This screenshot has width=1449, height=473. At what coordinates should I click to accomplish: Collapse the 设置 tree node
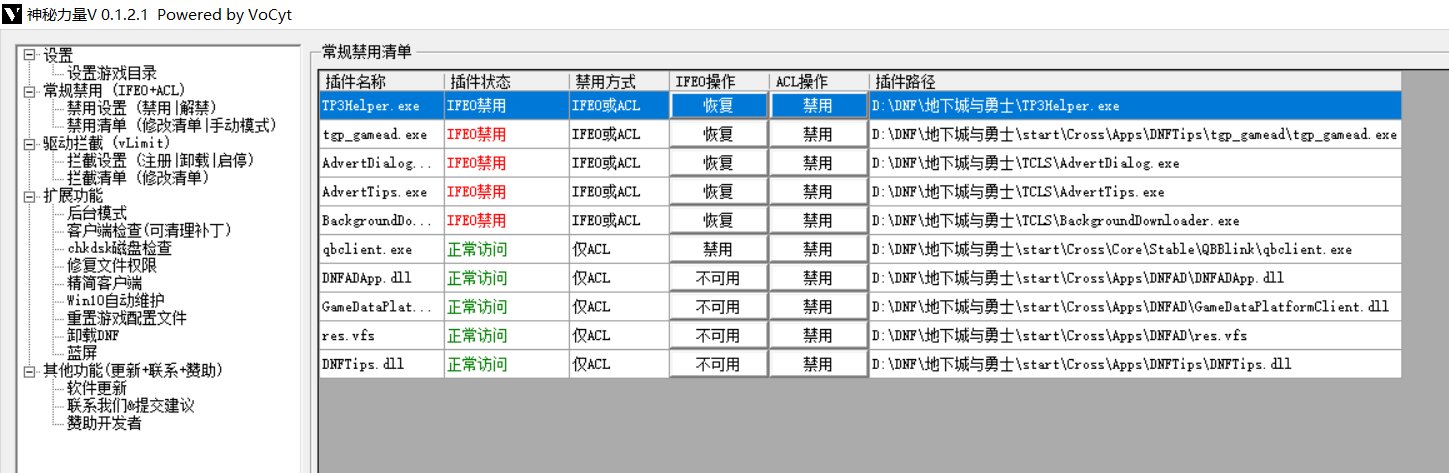tap(30, 55)
